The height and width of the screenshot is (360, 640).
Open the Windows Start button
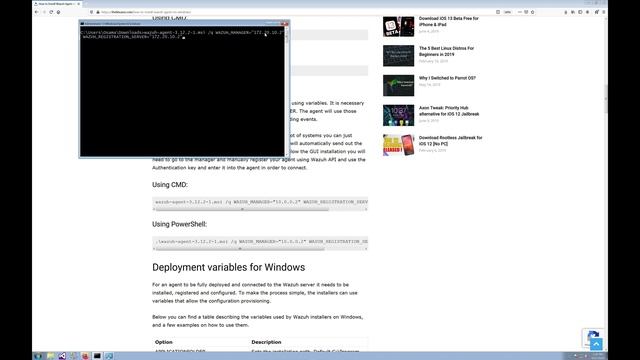(x=38, y=356)
